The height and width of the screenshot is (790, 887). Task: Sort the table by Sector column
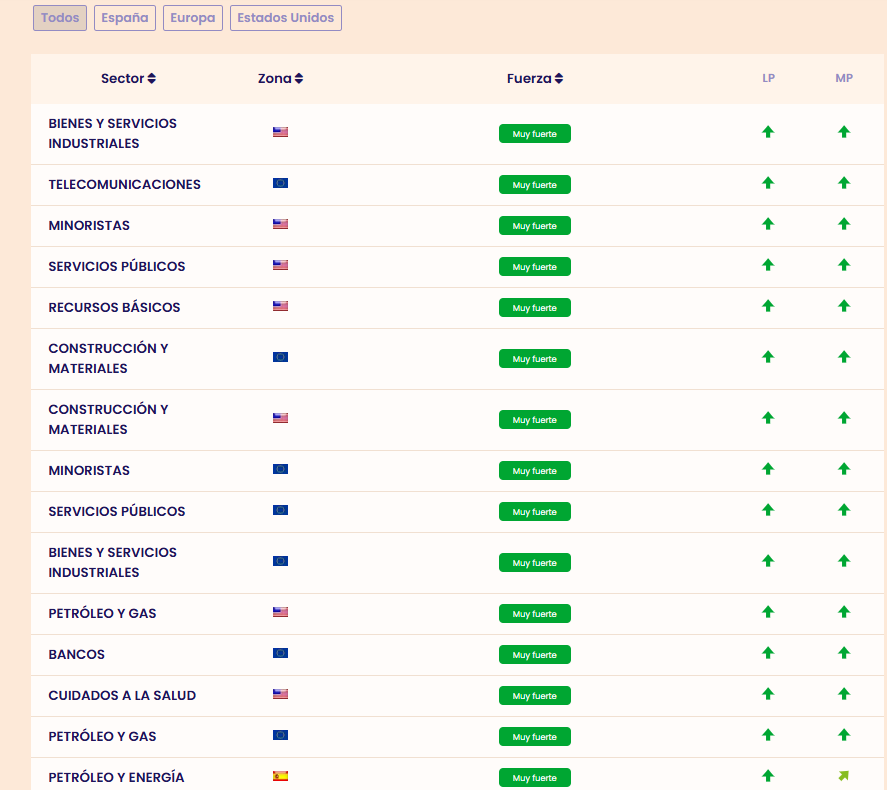(128, 79)
